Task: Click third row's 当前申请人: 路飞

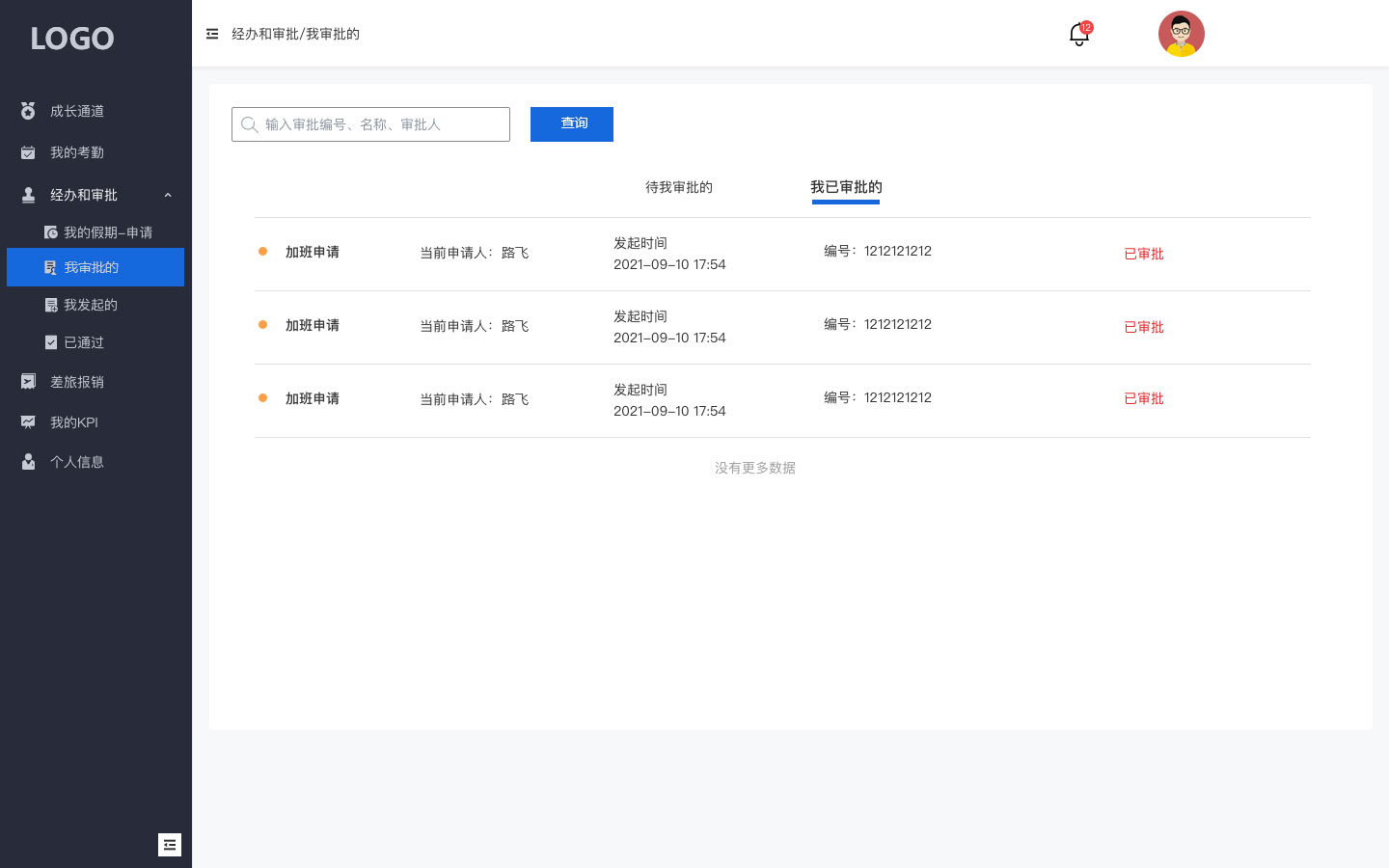Action: tap(474, 399)
